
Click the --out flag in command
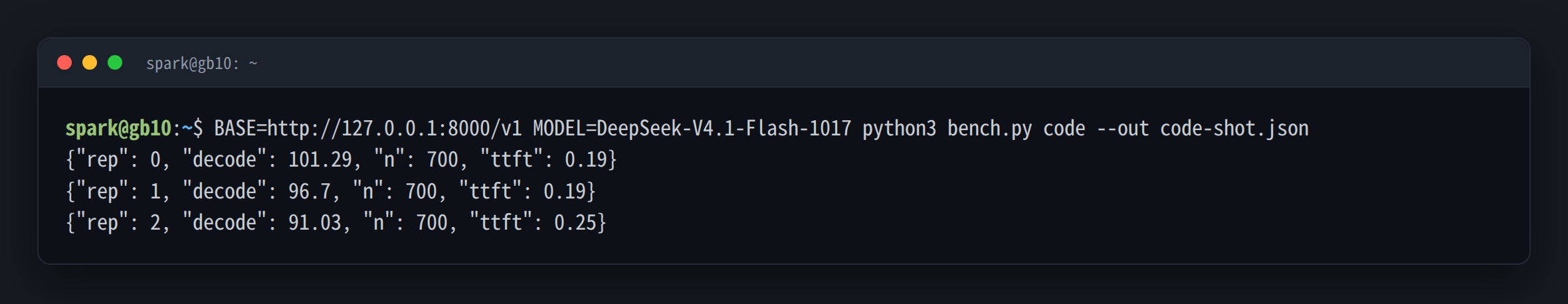pos(1123,128)
